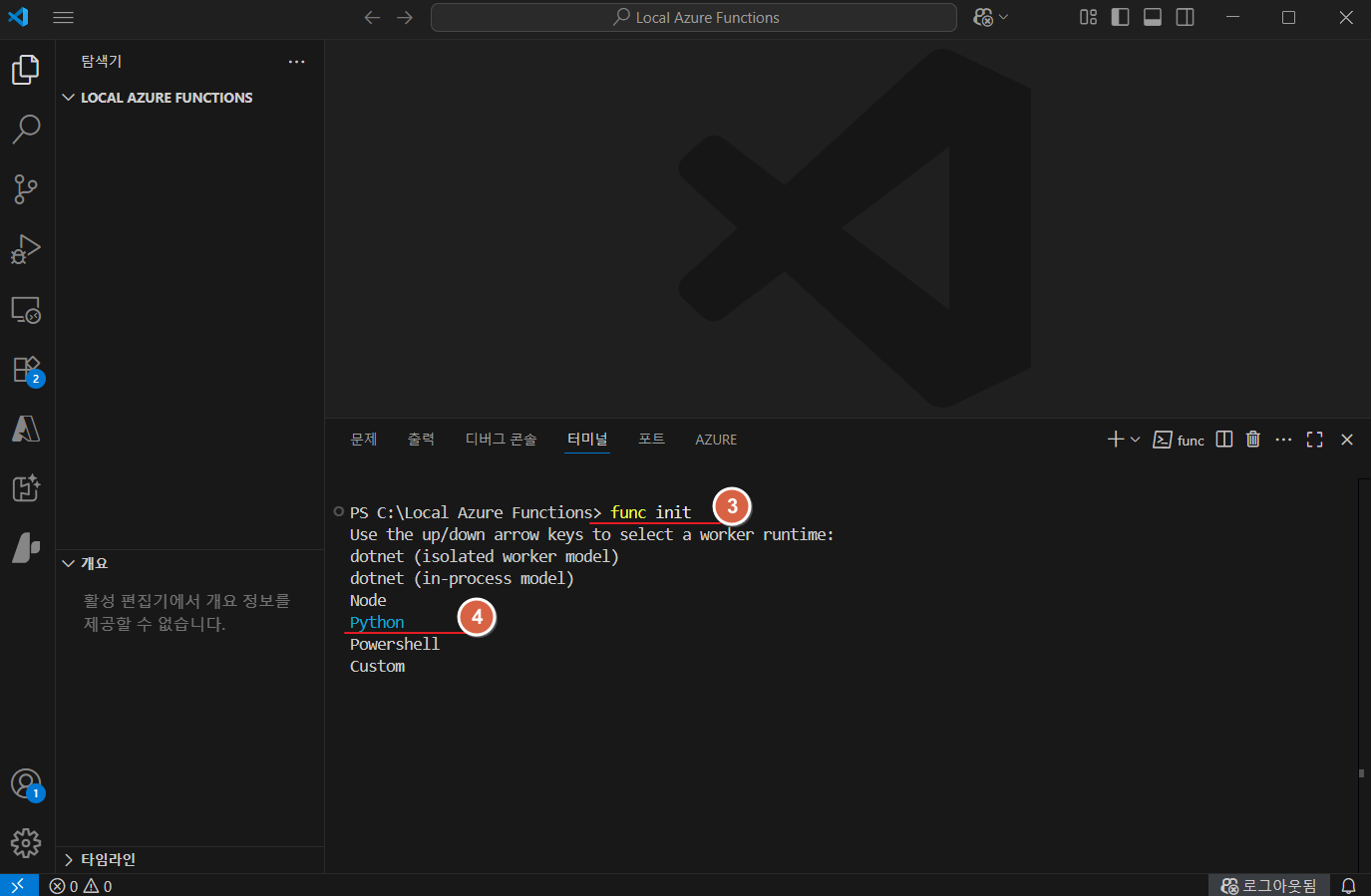This screenshot has height=896, width=1371.
Task: Split the terminal
Action: pos(1224,440)
